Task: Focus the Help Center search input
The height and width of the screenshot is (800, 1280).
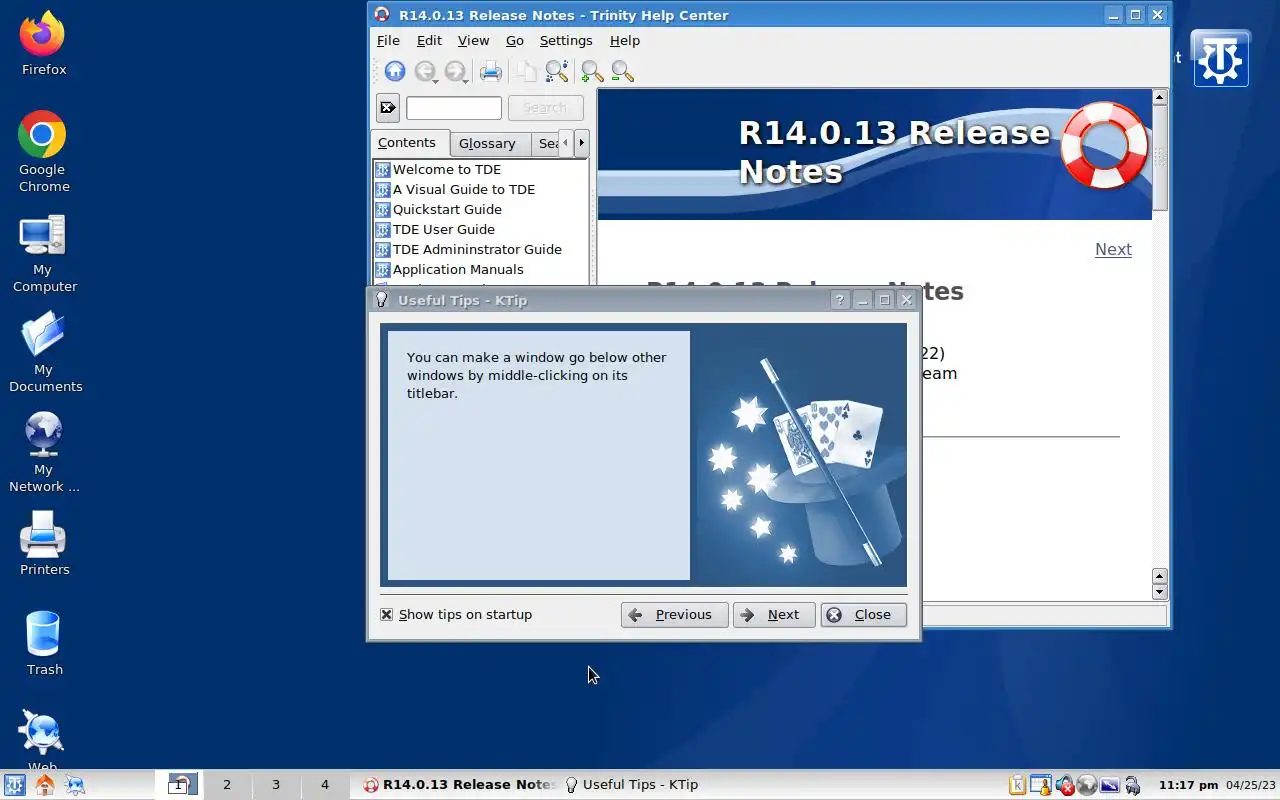Action: point(454,108)
